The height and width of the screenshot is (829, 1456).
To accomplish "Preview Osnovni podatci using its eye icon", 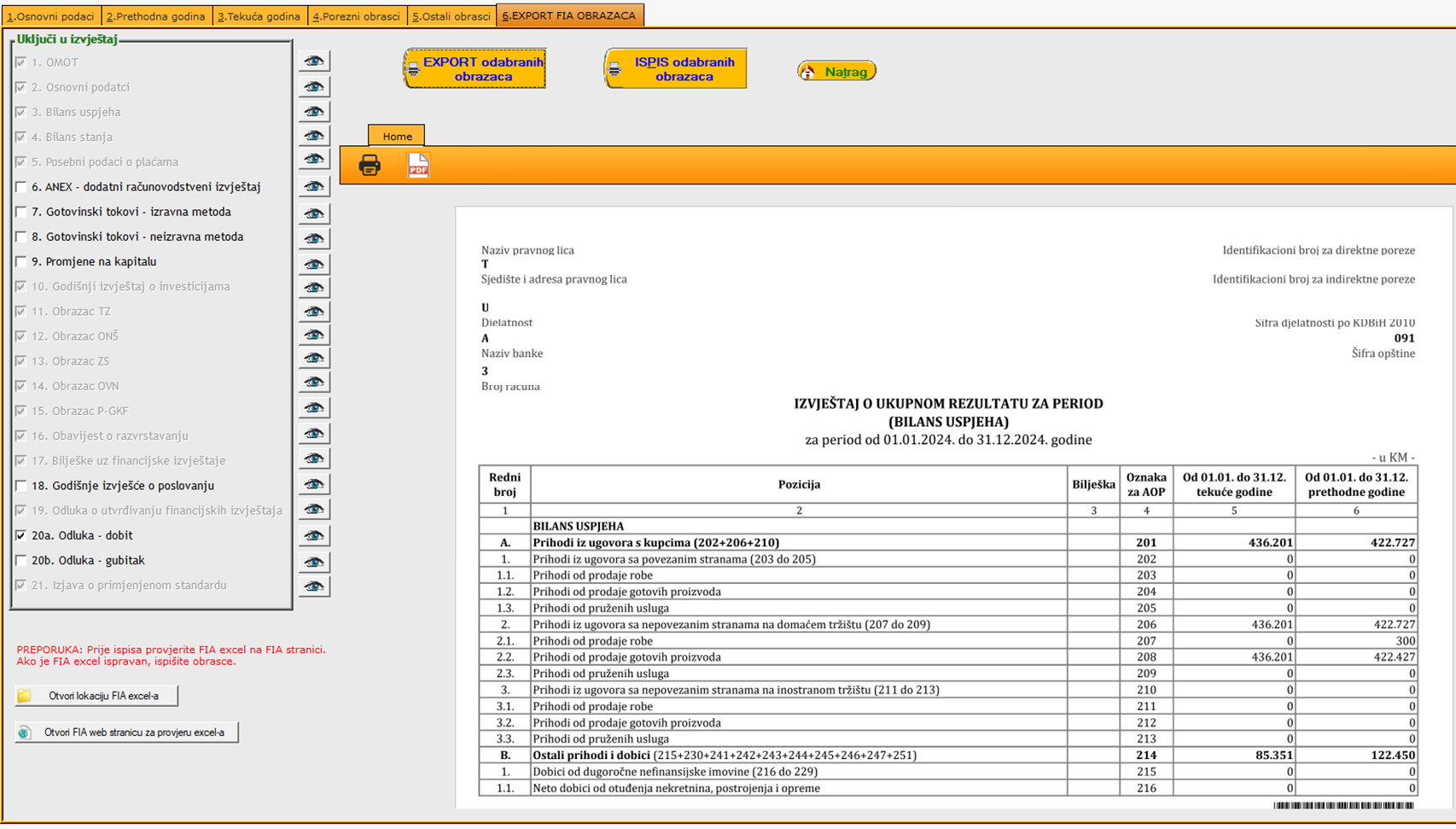I will 314,86.
